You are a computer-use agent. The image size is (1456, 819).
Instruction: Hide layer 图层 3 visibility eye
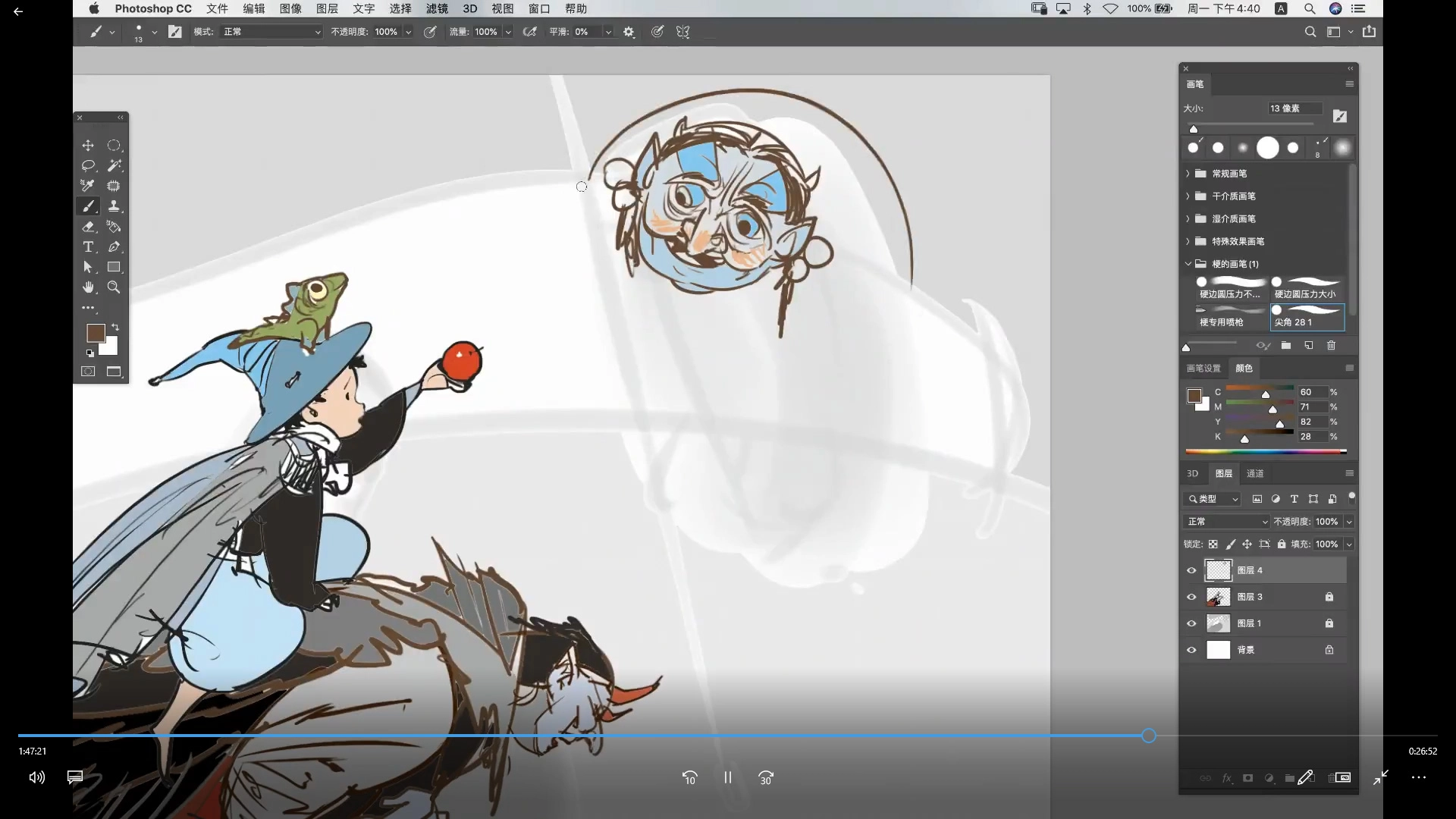click(1191, 597)
